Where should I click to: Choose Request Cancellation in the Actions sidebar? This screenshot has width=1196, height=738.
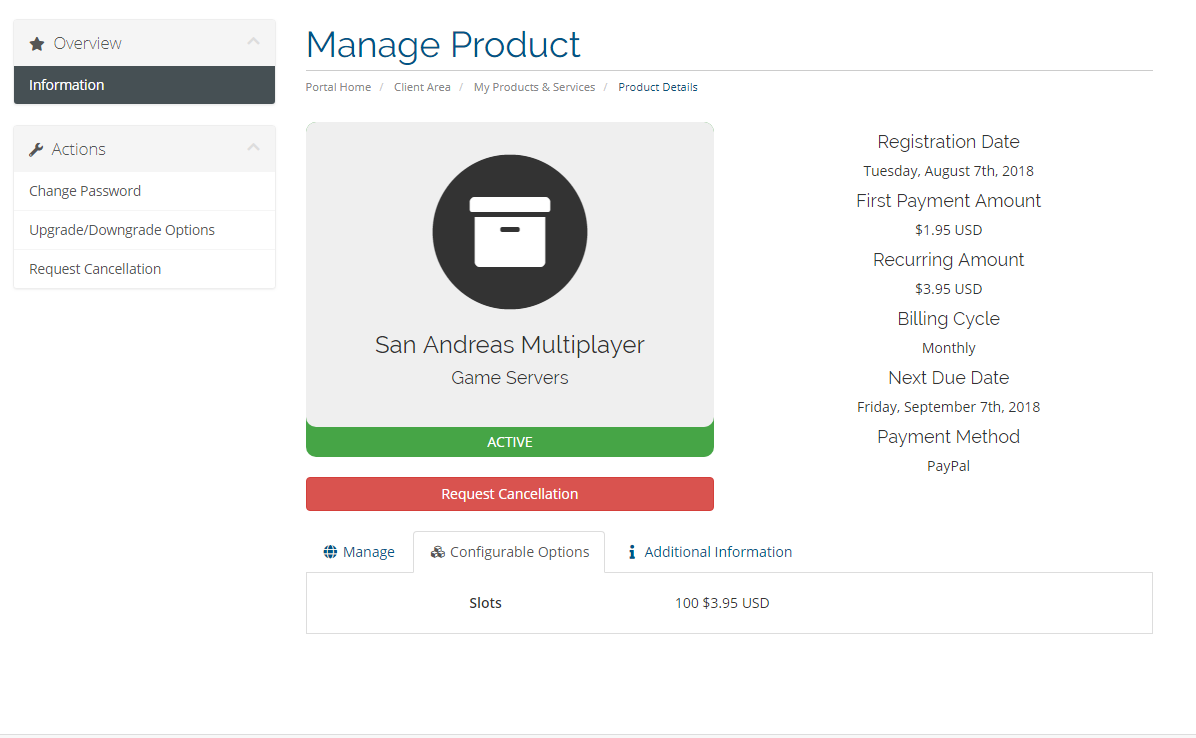click(x=144, y=268)
